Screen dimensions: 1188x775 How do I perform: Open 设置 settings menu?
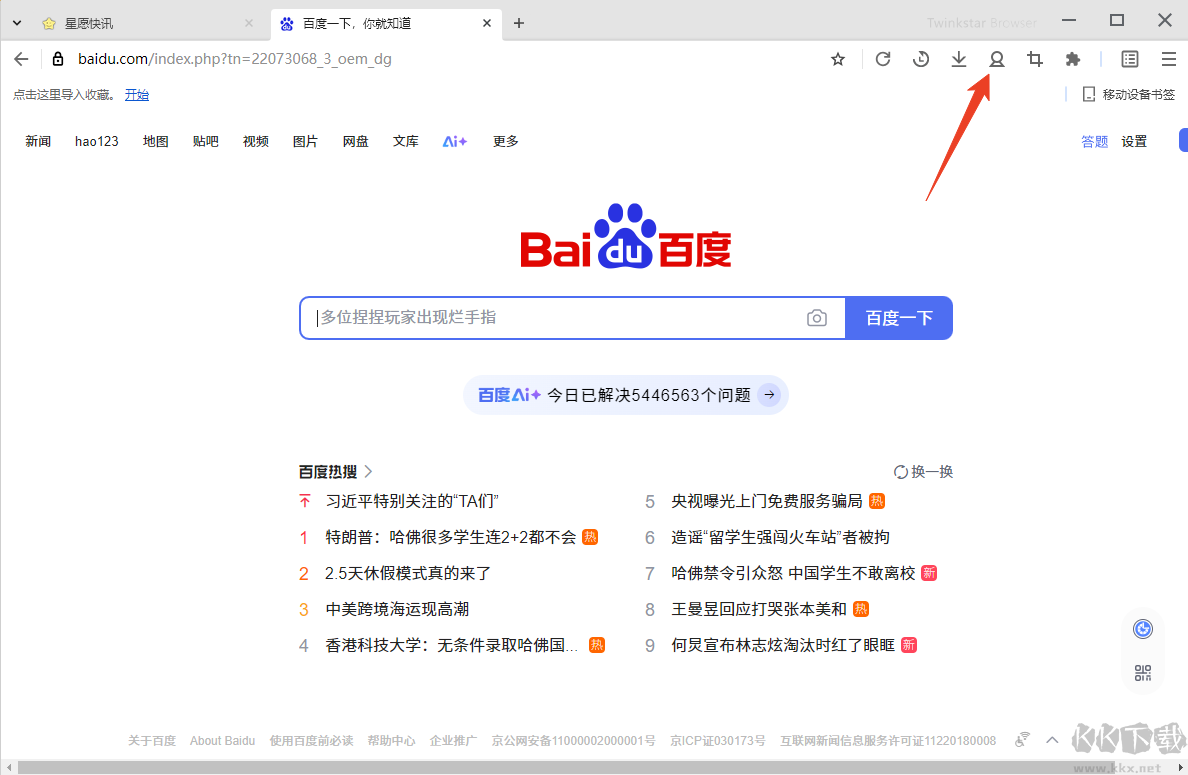[1134, 142]
